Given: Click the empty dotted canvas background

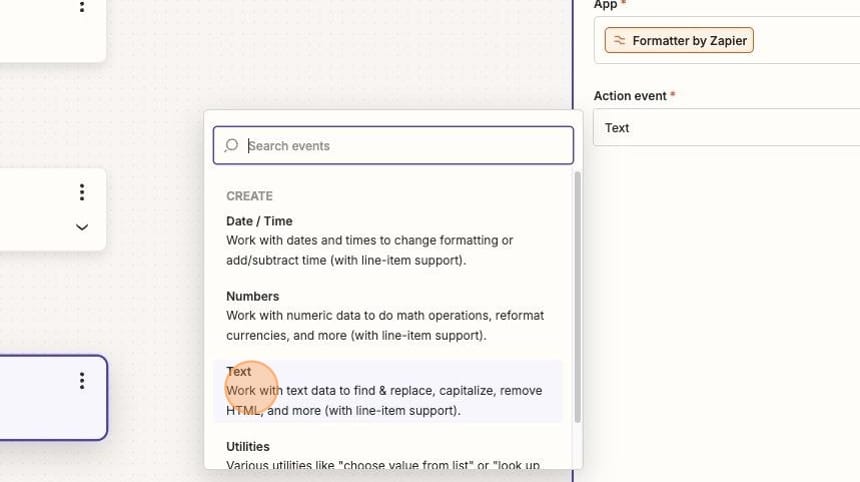Looking at the screenshot, I should click(340, 55).
